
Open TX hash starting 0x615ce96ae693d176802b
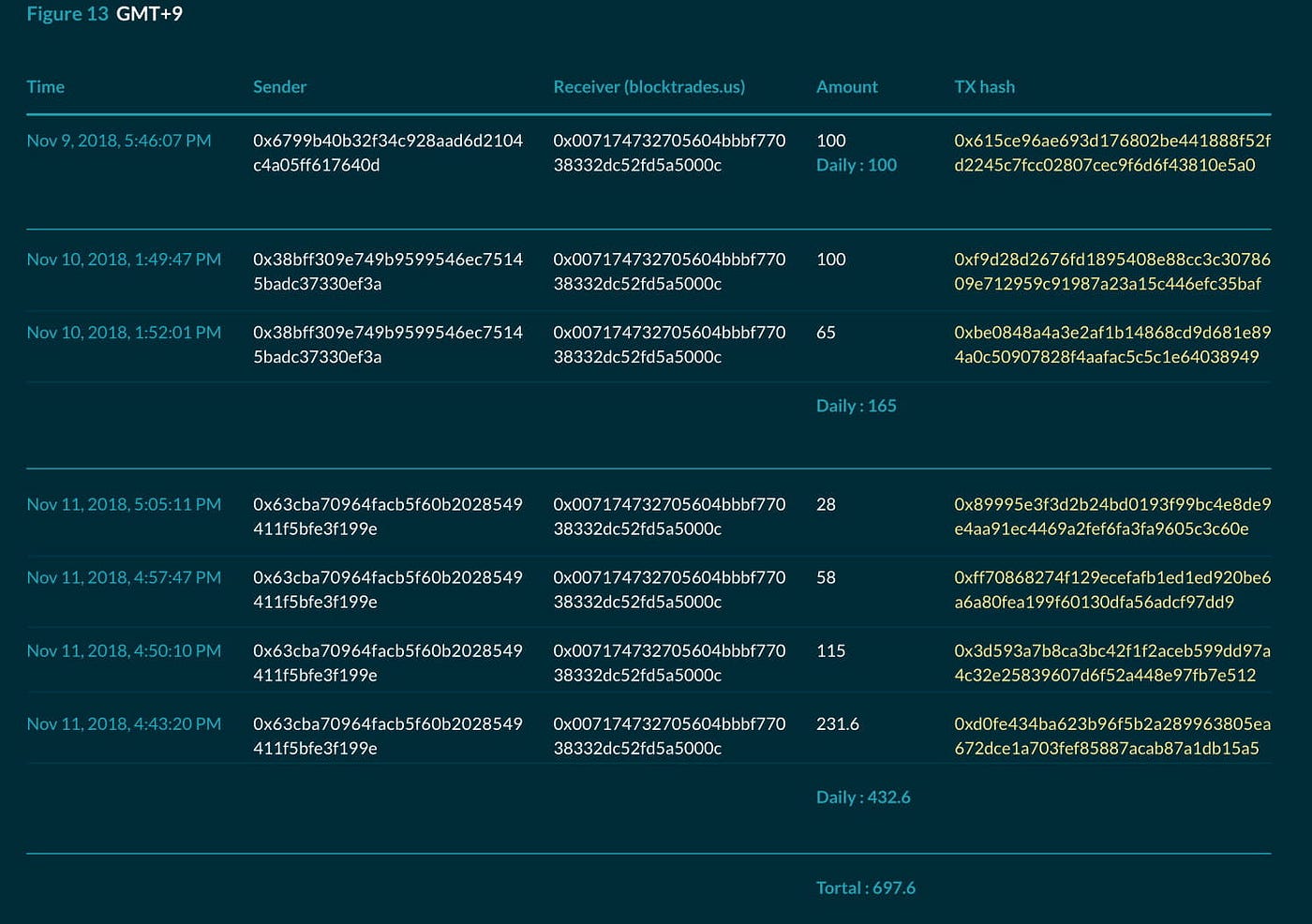click(1112, 153)
